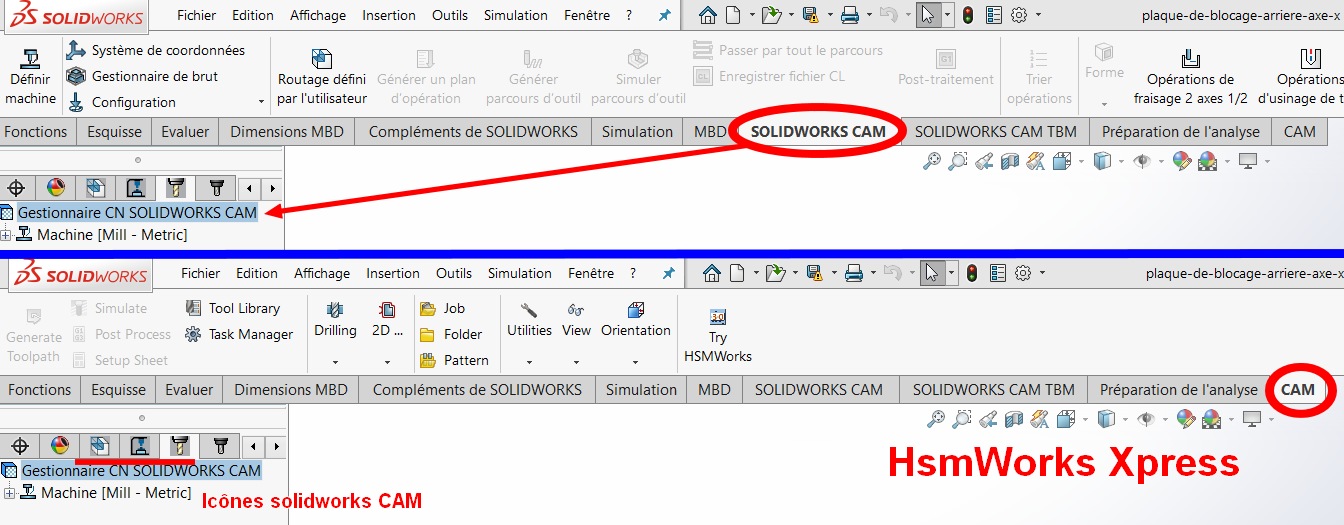Image resolution: width=1344 pixels, height=525 pixels.
Task: Open Fenêtre menu in the lower window
Action: point(590,273)
